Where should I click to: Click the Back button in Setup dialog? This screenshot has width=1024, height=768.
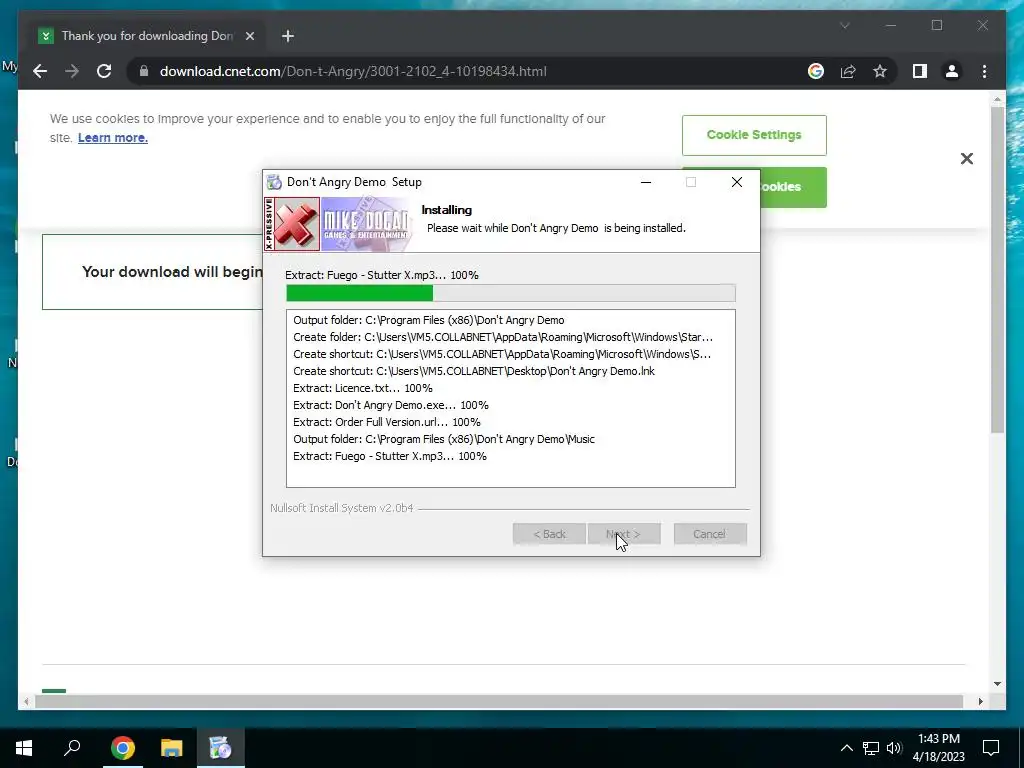pos(549,534)
